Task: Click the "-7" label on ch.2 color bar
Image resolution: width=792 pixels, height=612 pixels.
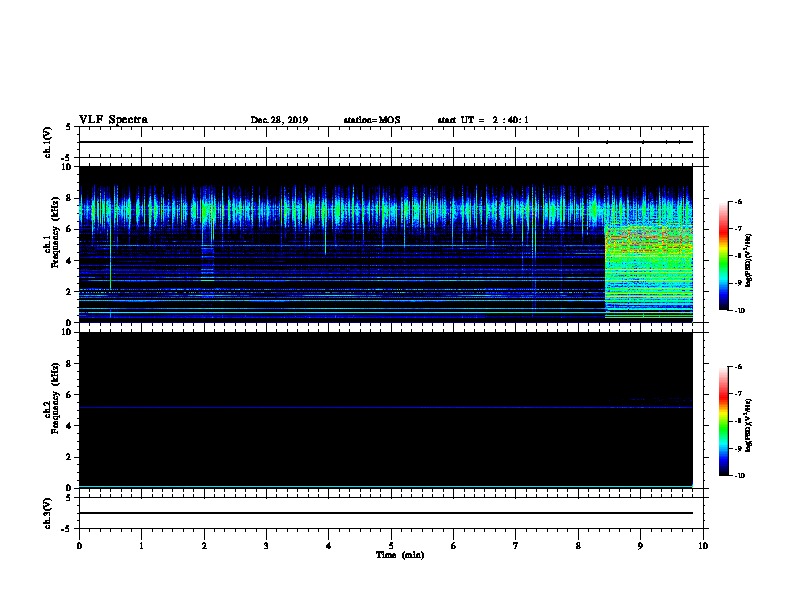Action: (738, 393)
